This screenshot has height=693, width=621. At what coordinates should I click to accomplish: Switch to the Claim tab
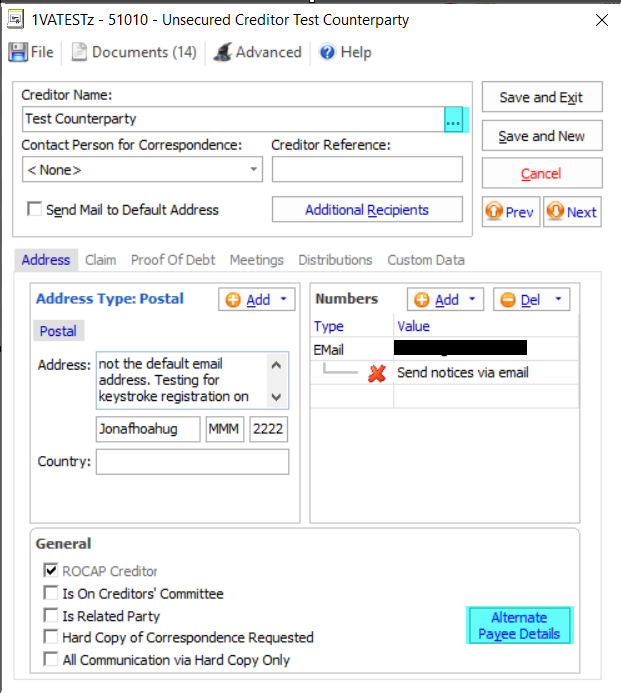pyautogui.click(x=100, y=260)
